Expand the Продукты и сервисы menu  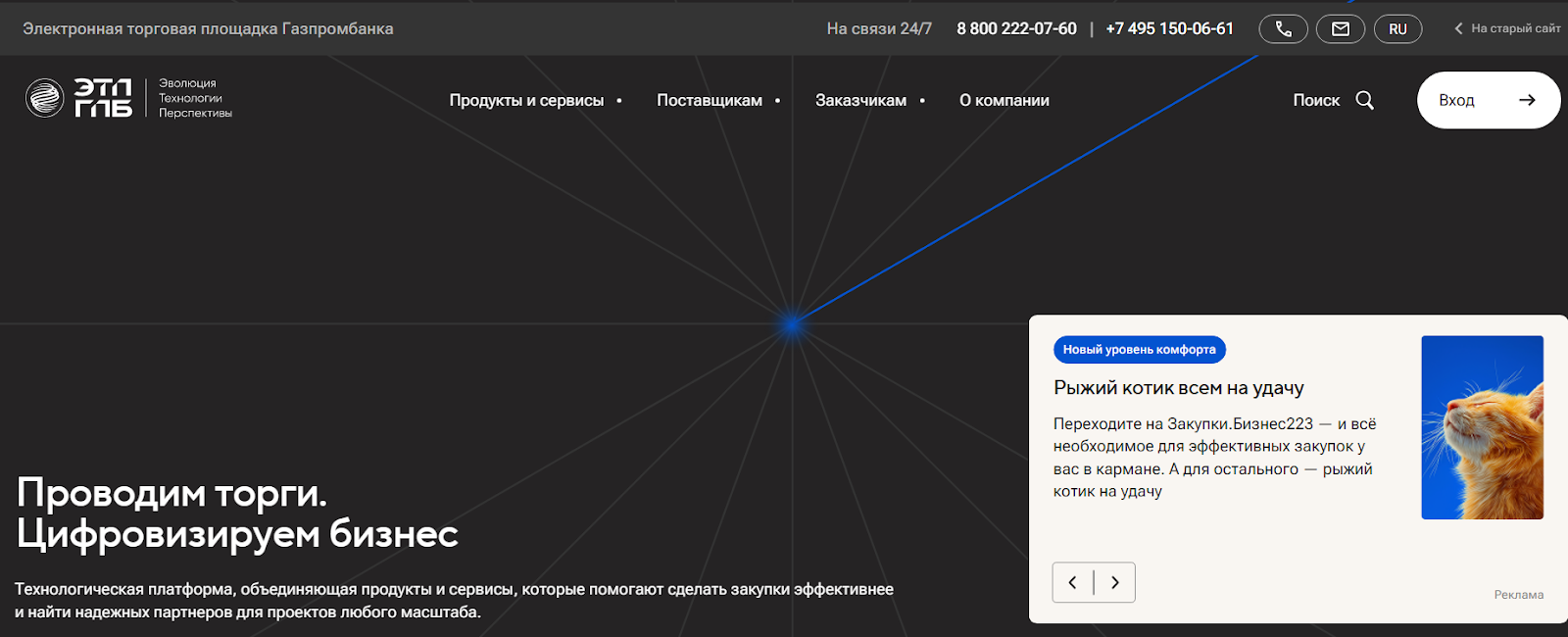tap(526, 100)
